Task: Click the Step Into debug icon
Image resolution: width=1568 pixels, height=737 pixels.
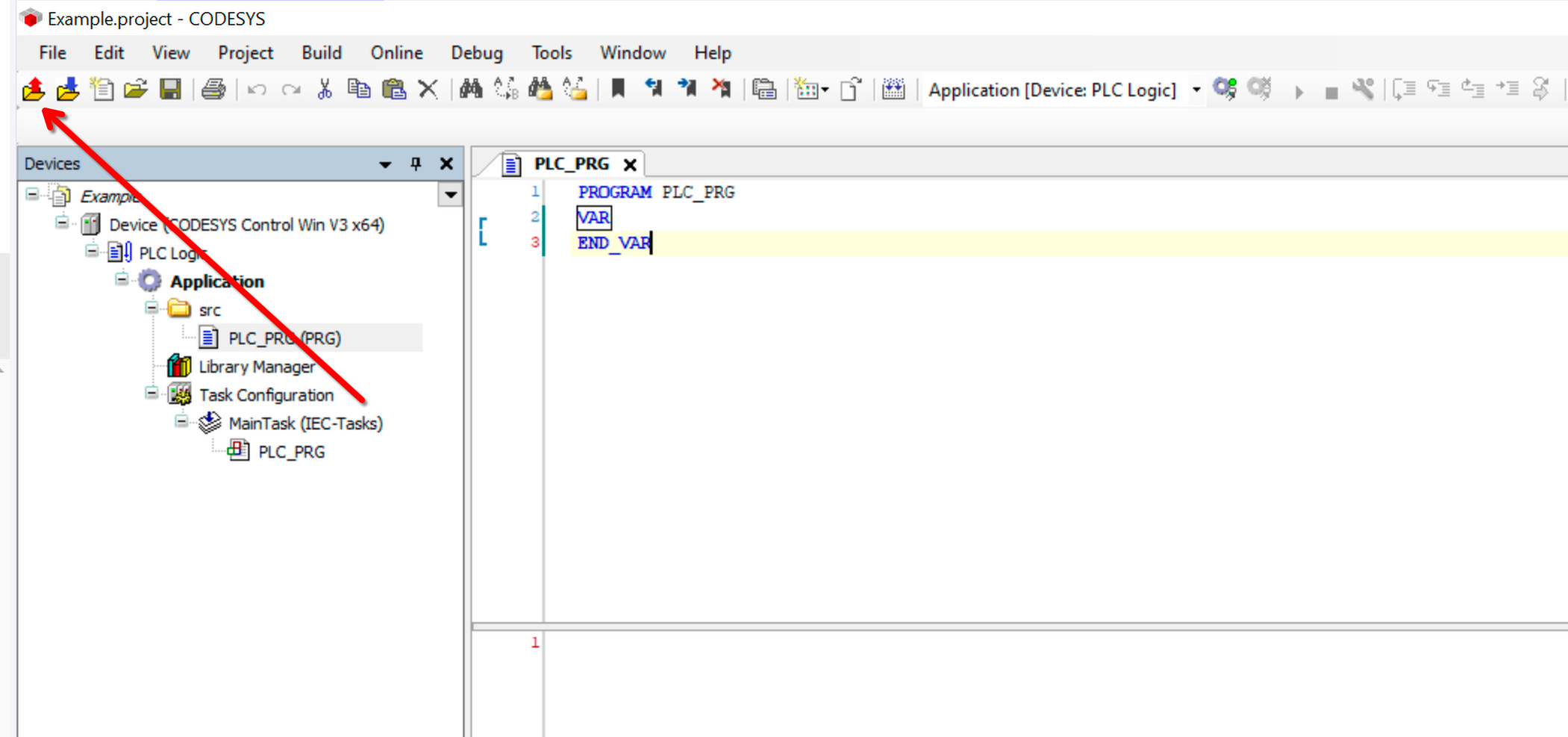Action: pyautogui.click(x=1439, y=90)
